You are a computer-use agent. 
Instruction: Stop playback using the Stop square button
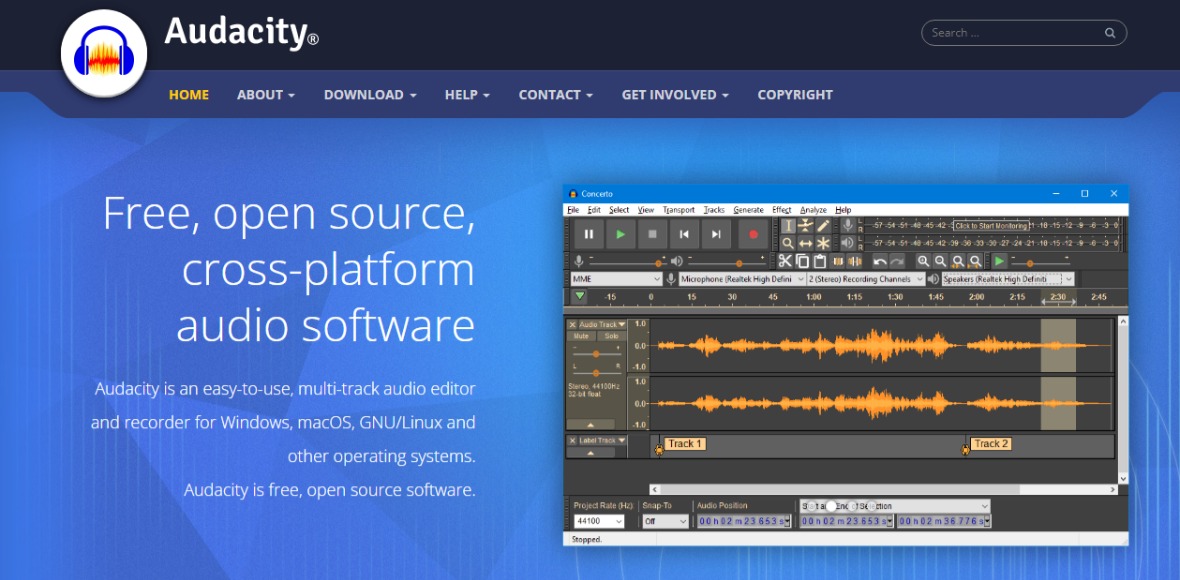652,234
